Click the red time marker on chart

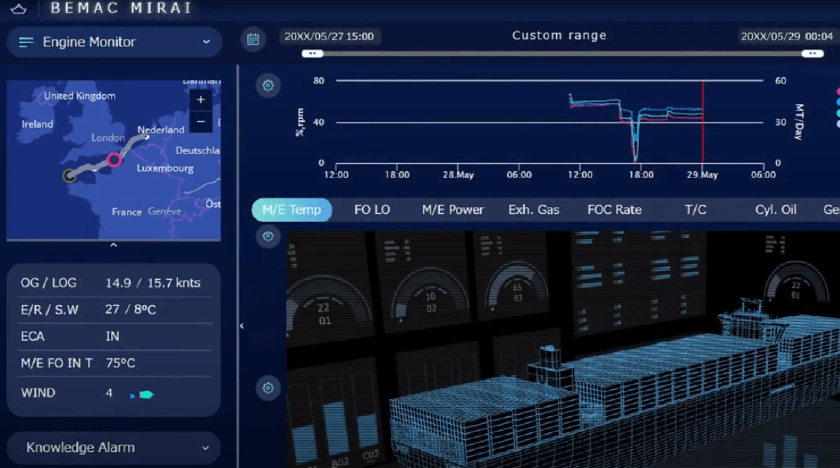(703, 122)
